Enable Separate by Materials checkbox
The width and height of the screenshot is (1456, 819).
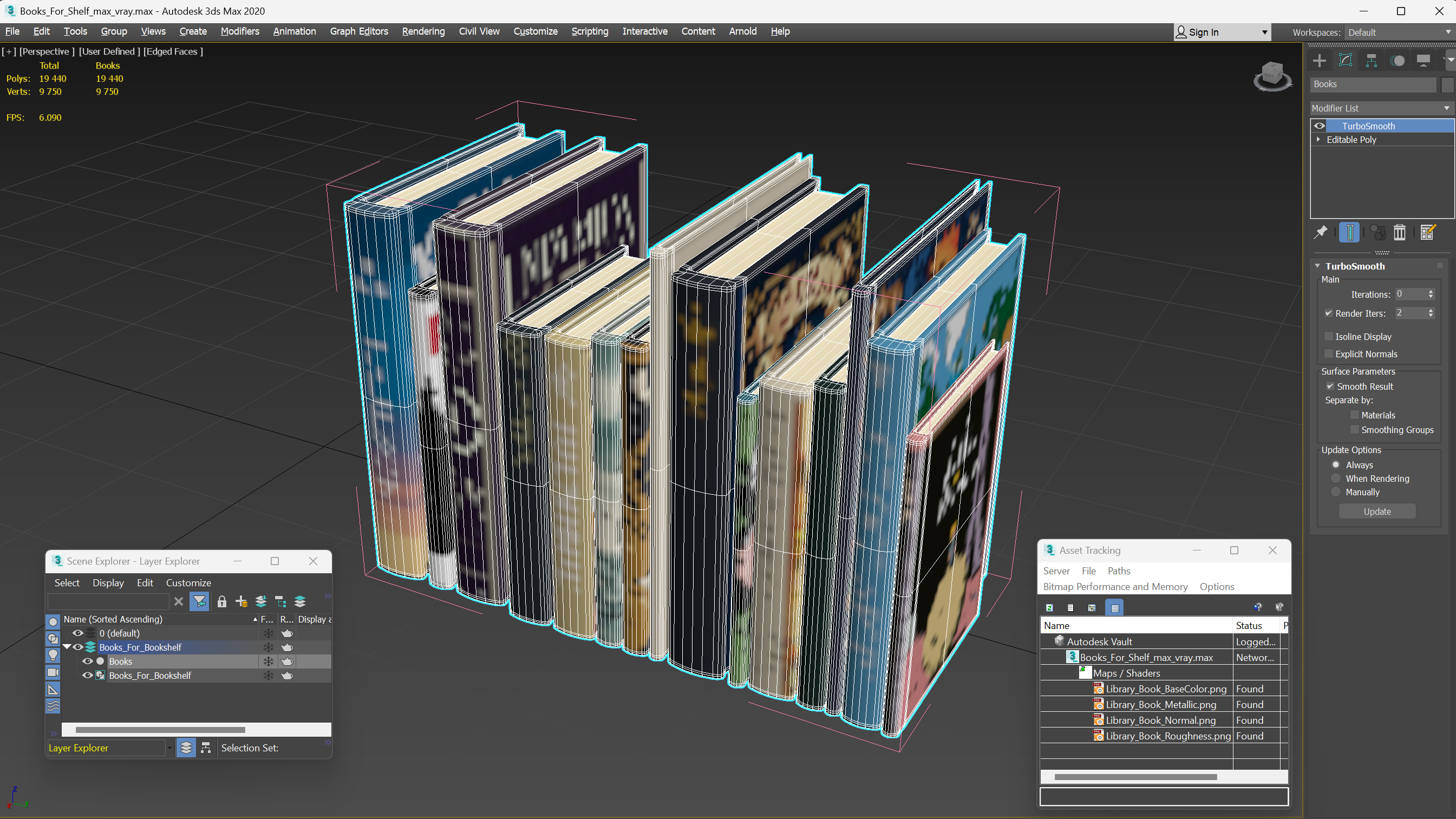(1355, 415)
